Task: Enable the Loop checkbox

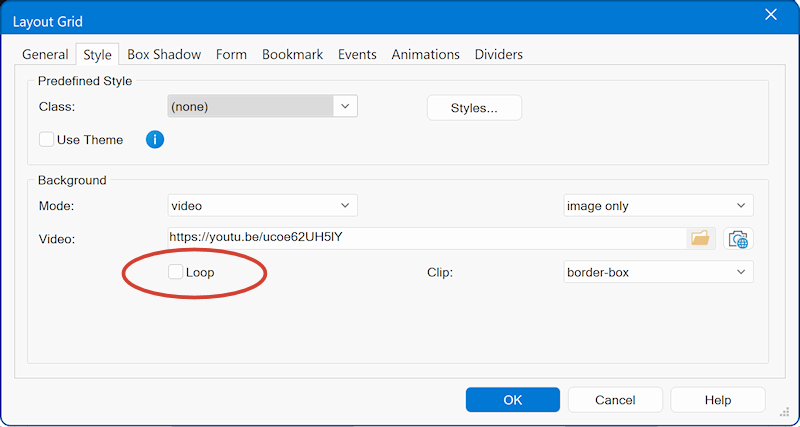Action: click(176, 272)
